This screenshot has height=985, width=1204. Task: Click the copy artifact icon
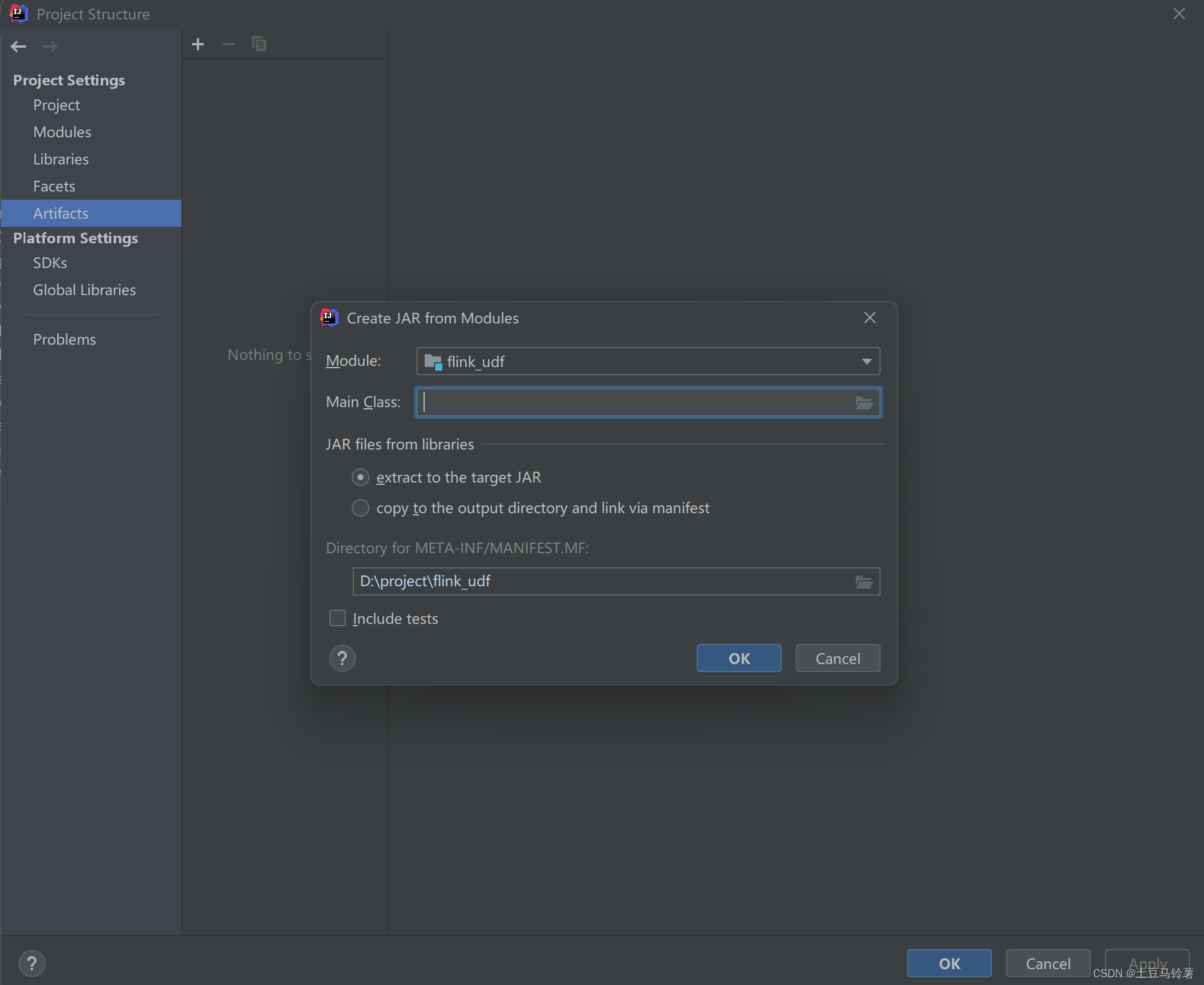pyautogui.click(x=259, y=44)
